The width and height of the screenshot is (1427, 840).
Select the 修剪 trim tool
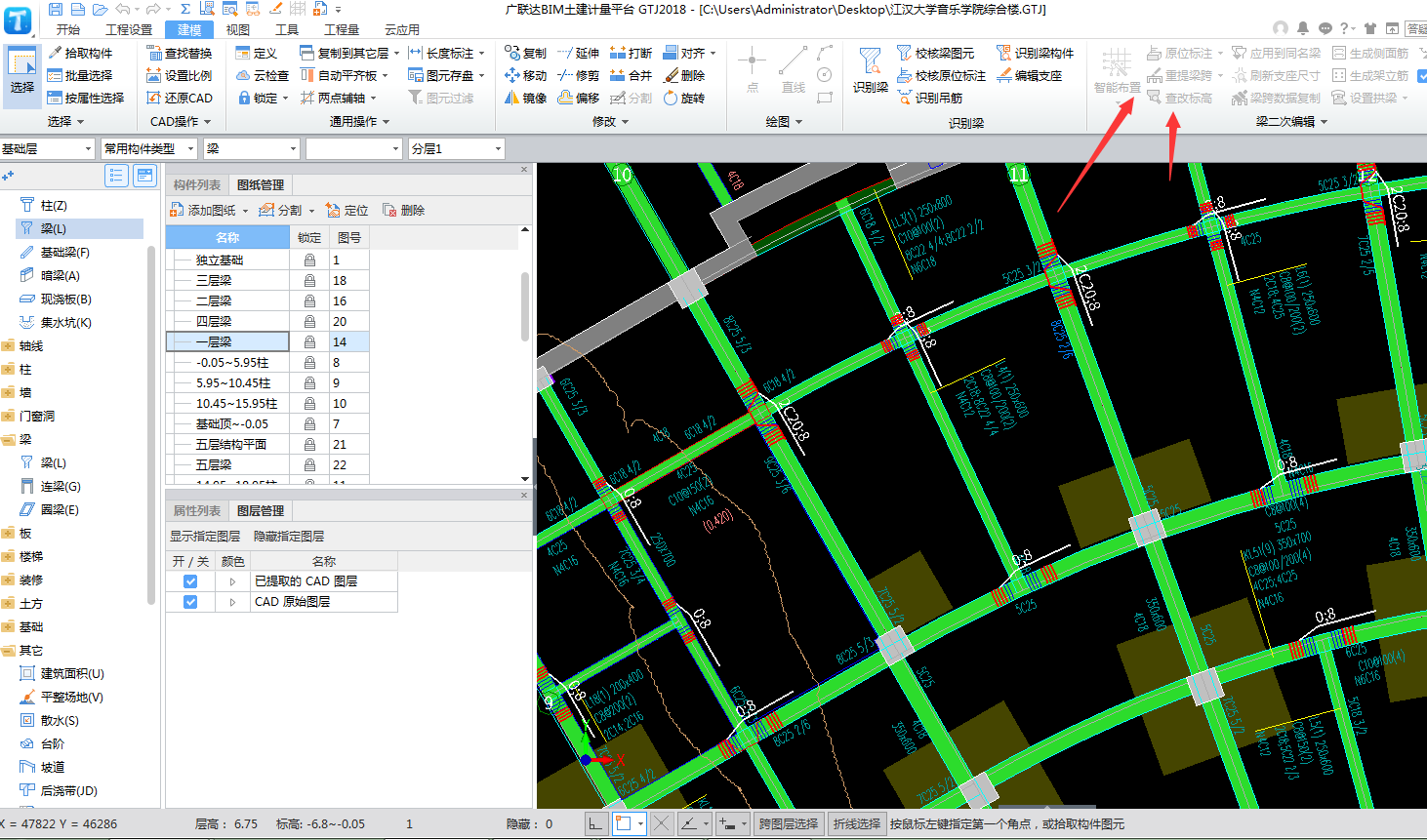coord(578,75)
